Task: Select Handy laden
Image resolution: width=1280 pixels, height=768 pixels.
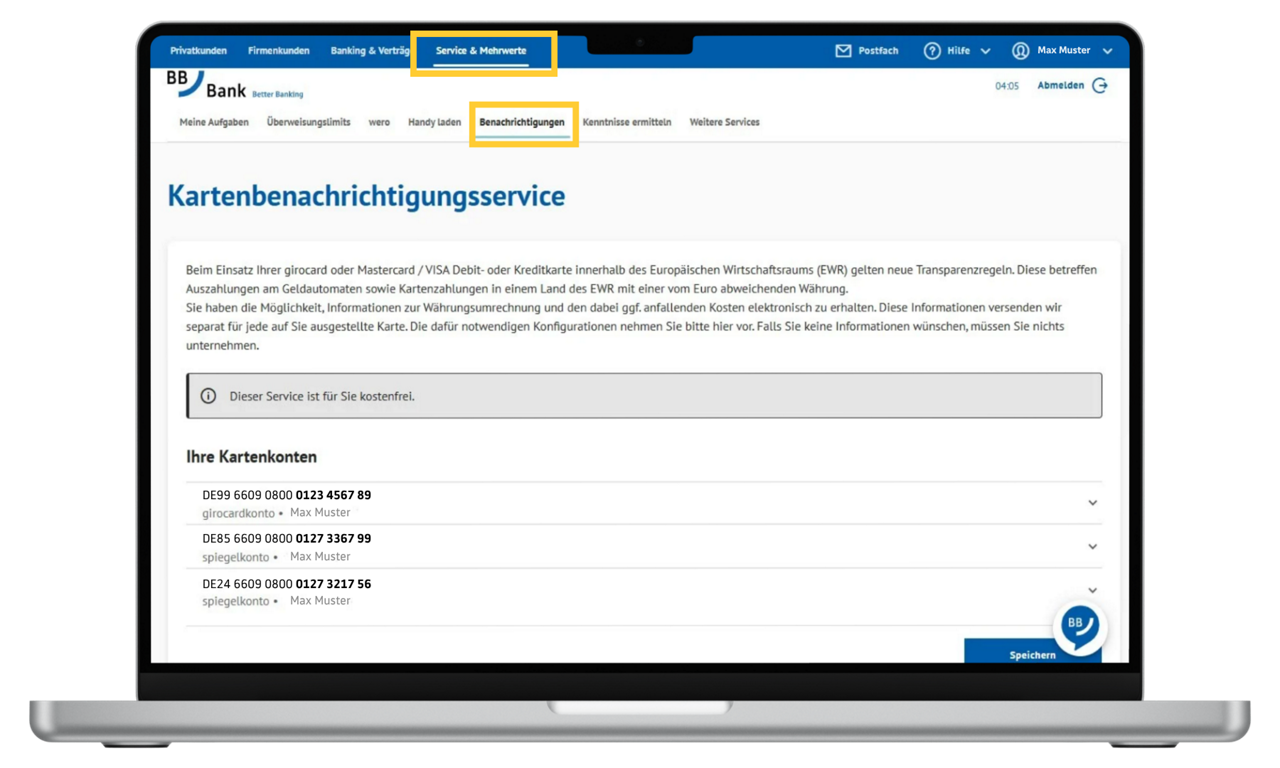Action: click(434, 122)
